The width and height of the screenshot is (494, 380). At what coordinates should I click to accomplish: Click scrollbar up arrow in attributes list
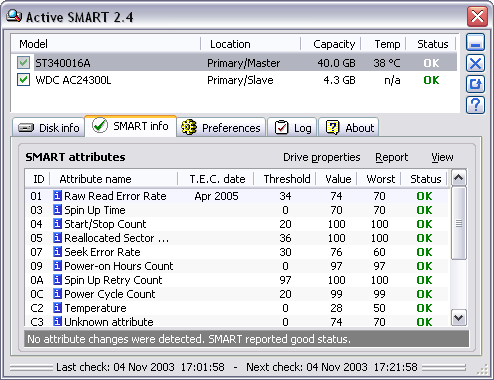click(459, 178)
